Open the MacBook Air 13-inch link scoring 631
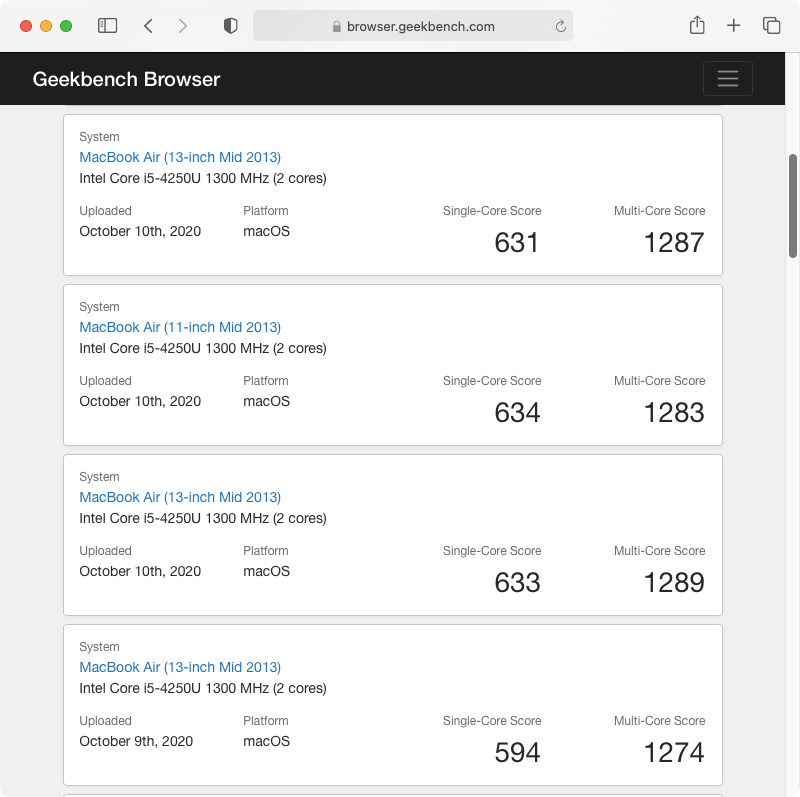The width and height of the screenshot is (800, 797). (180, 157)
